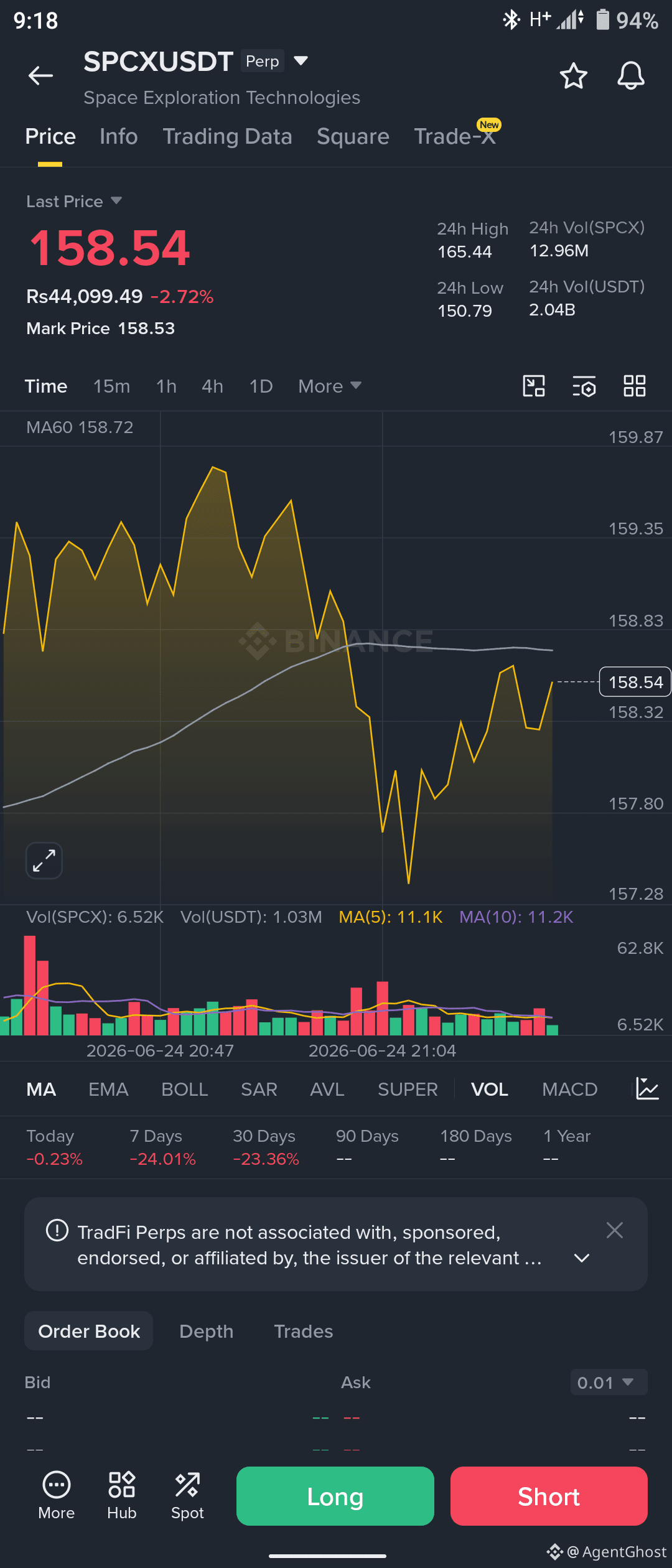Toggle the MA indicator

(41, 1090)
